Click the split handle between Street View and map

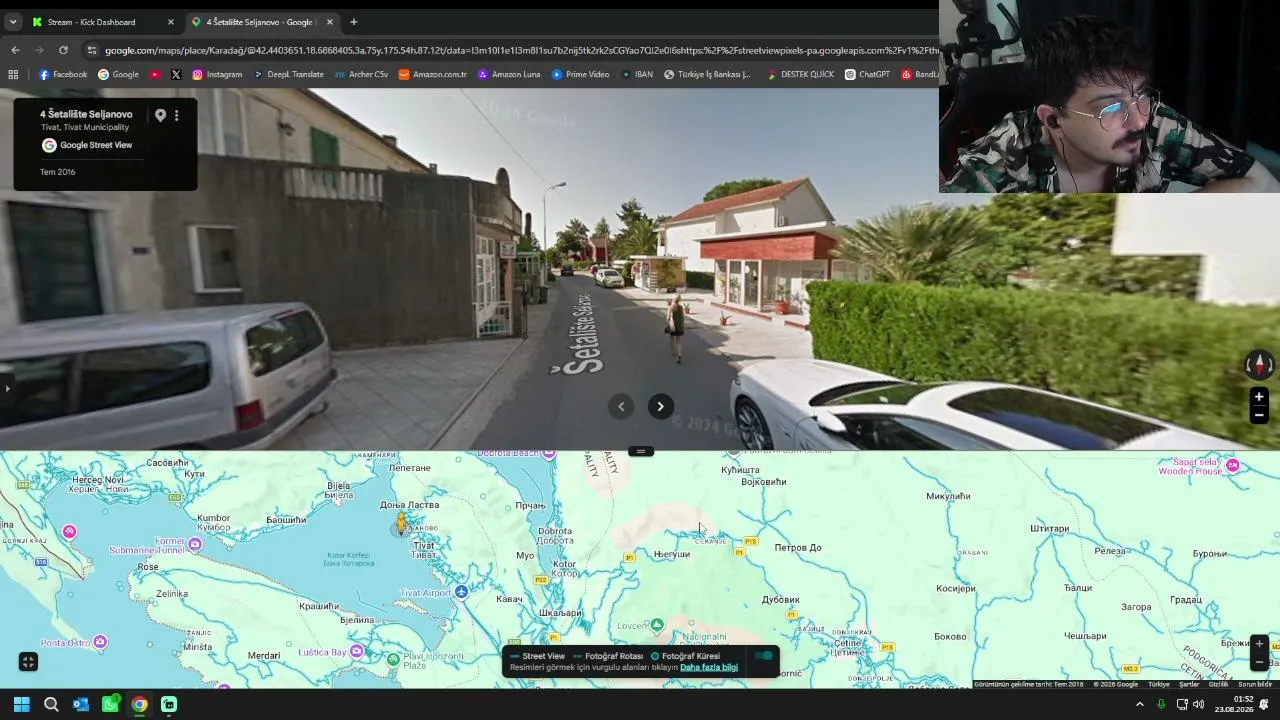641,451
